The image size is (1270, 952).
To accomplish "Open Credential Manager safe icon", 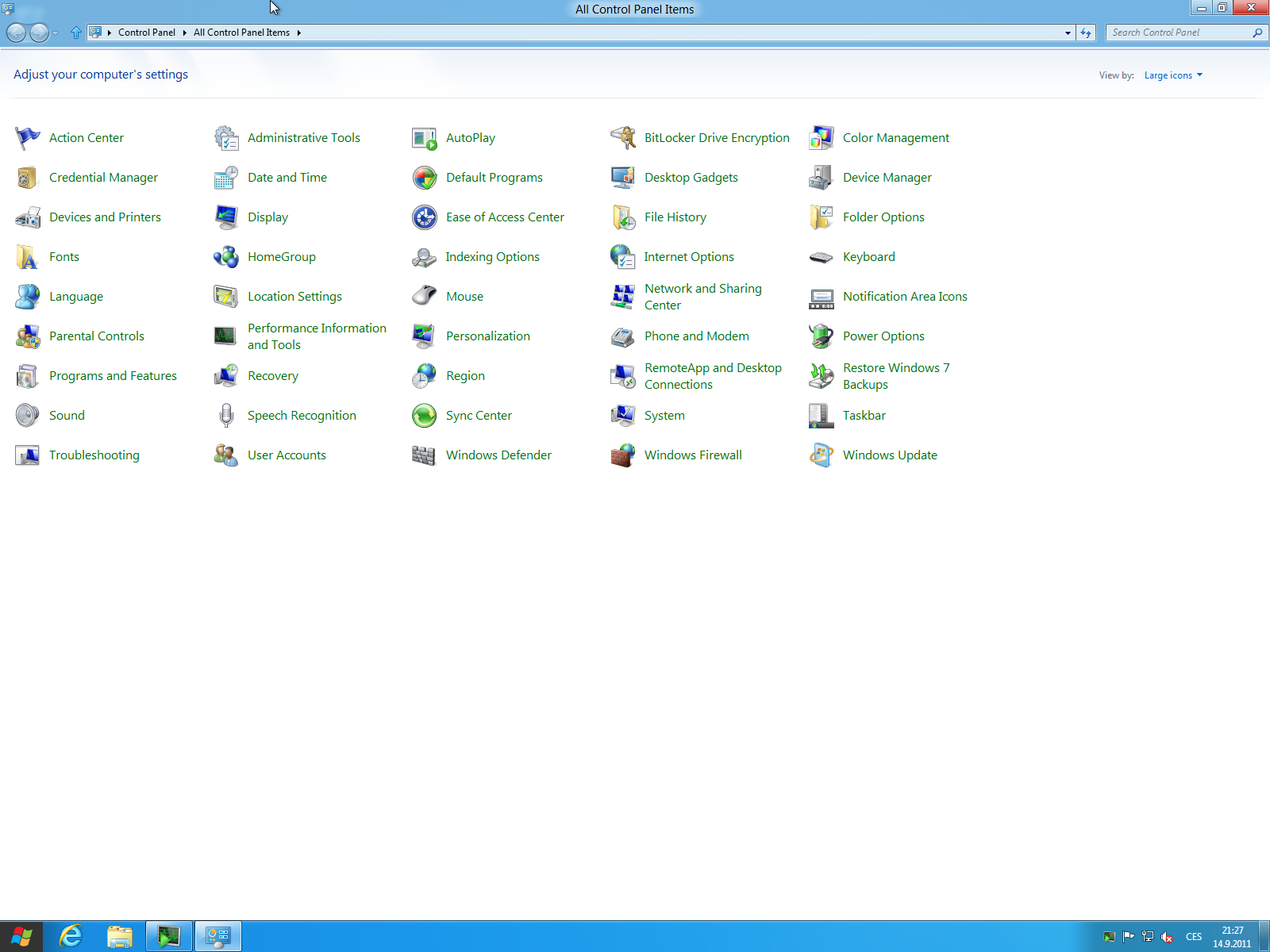I will click(28, 178).
